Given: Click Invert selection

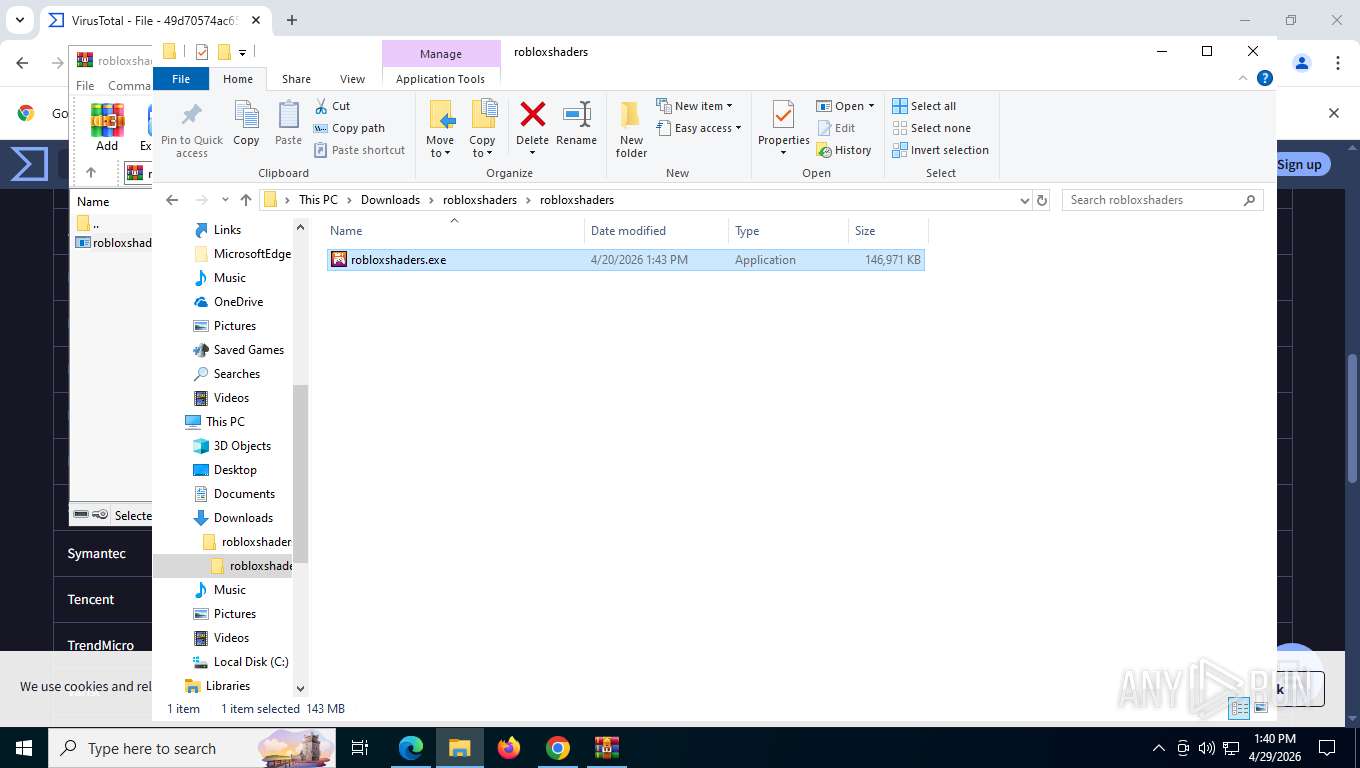Looking at the screenshot, I should (940, 150).
